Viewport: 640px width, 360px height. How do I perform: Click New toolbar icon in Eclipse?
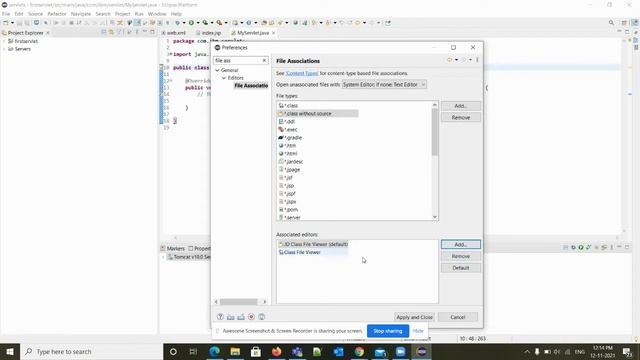click(x=6, y=23)
